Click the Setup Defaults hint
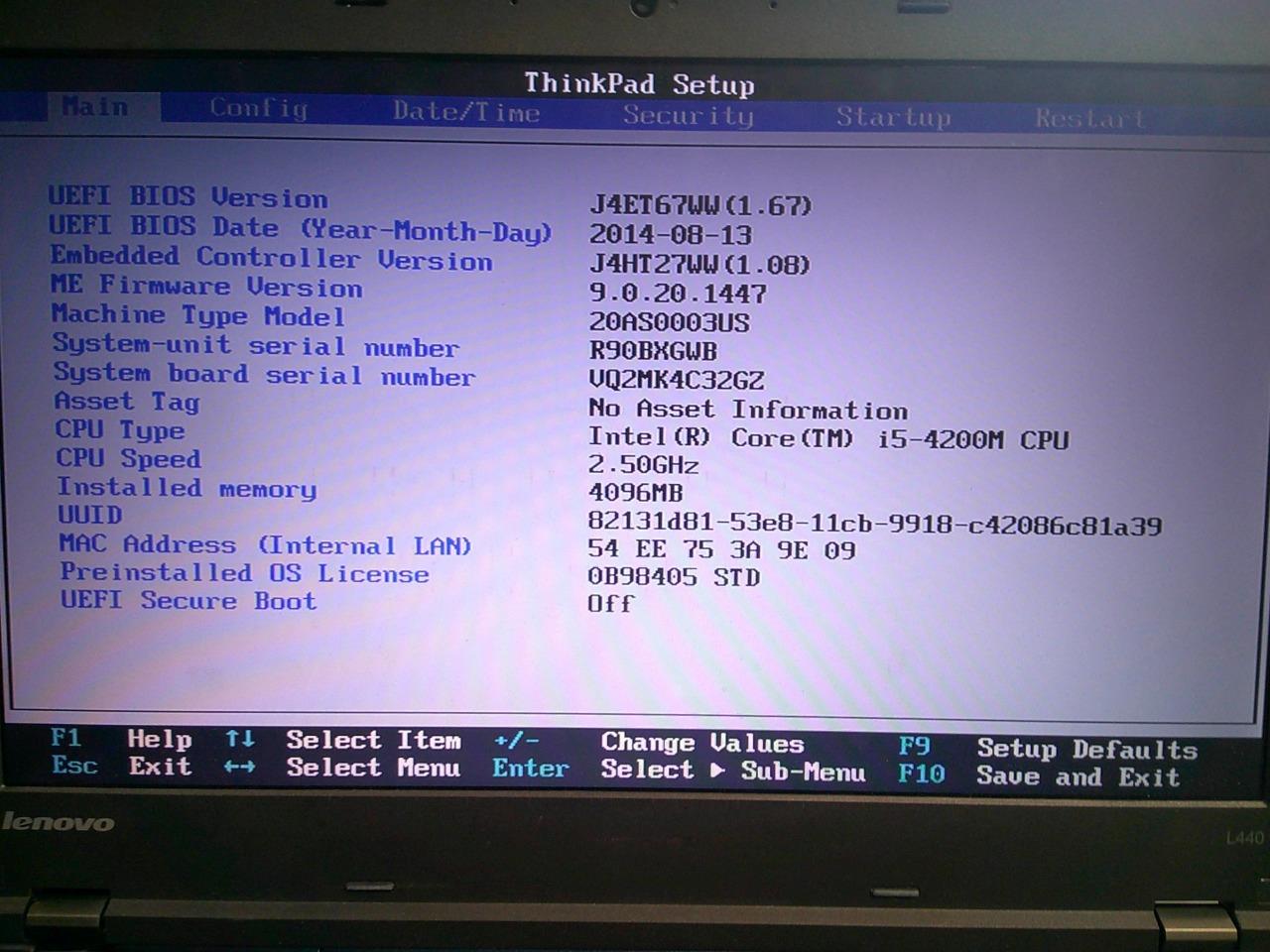This screenshot has width=1270, height=952. pos(1086,749)
